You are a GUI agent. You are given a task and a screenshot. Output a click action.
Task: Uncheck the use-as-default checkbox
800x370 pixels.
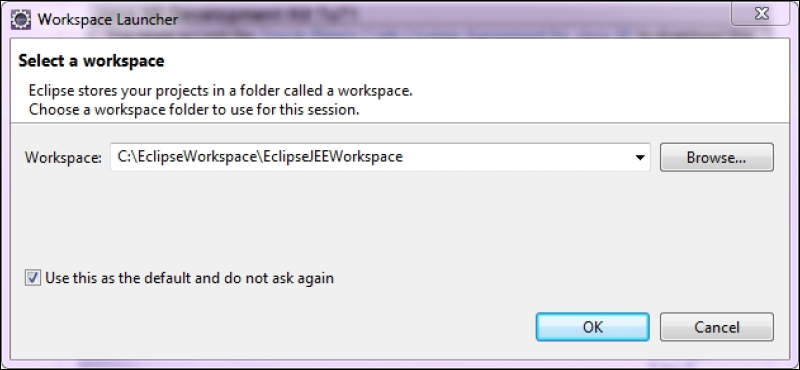33,278
